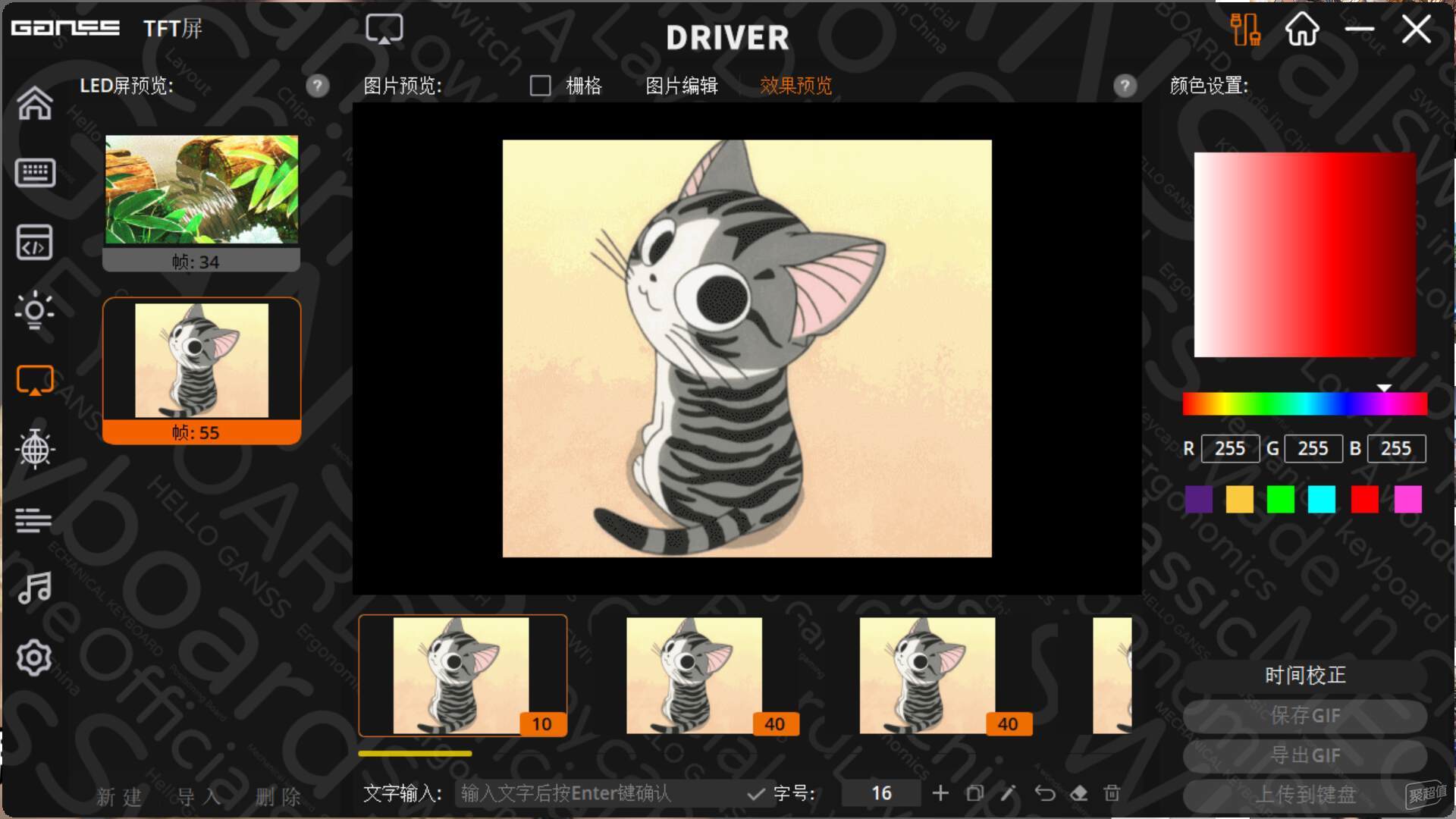Open the text lines sidebar icon

point(33,520)
